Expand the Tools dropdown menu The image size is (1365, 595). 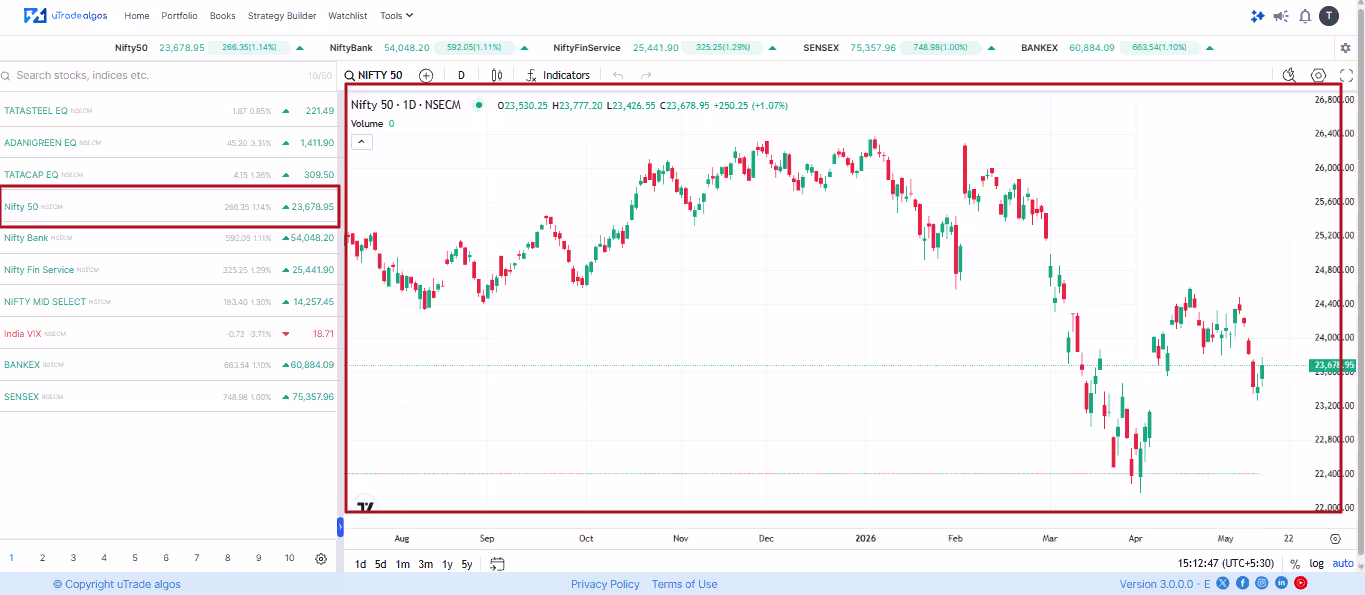397,16
